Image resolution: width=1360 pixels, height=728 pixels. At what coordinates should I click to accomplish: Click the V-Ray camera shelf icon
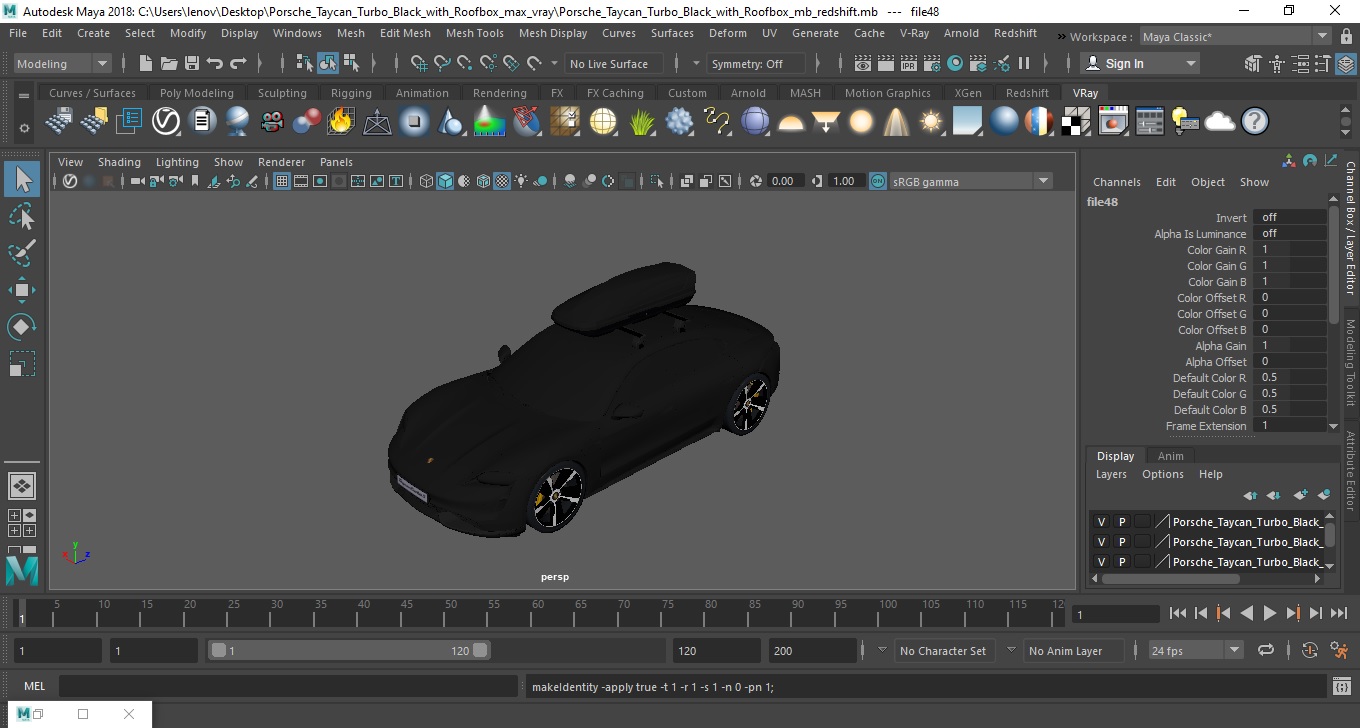pyautogui.click(x=271, y=122)
